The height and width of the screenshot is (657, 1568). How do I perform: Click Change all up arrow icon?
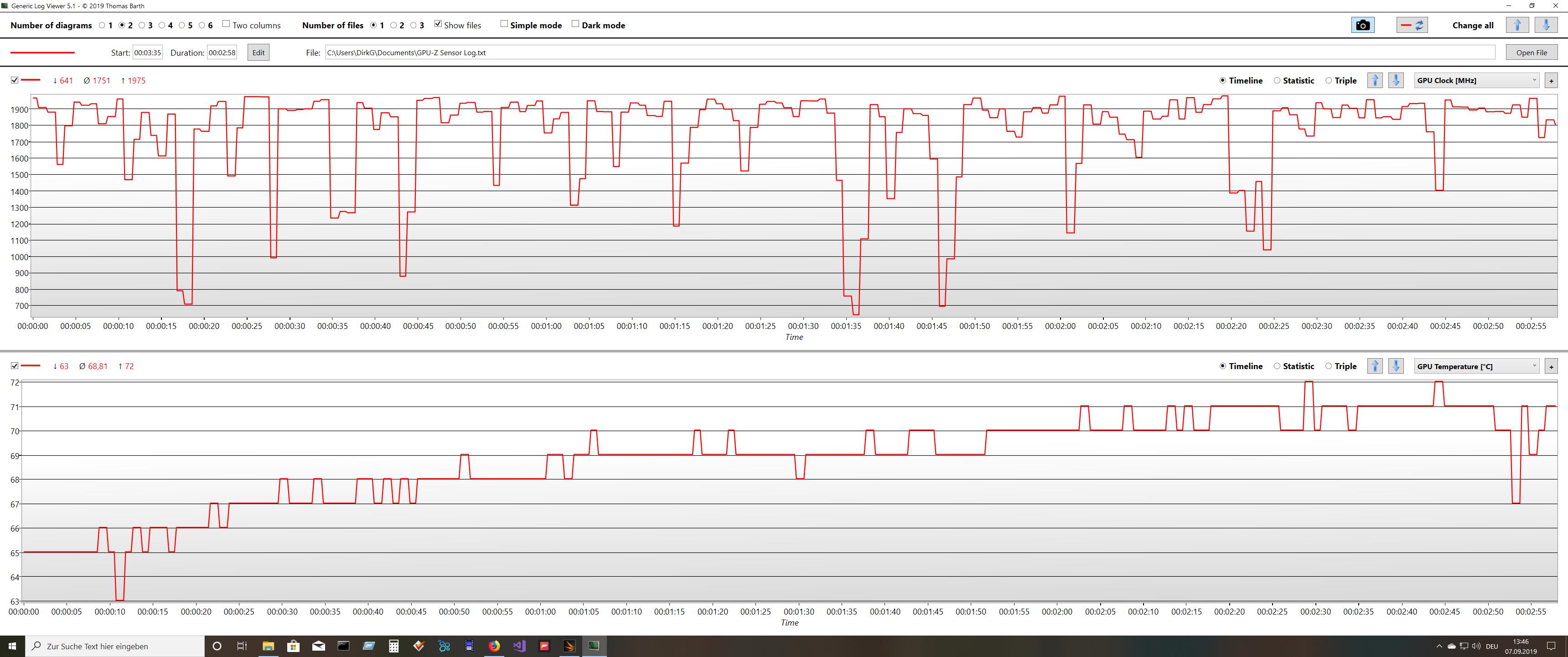click(1517, 25)
